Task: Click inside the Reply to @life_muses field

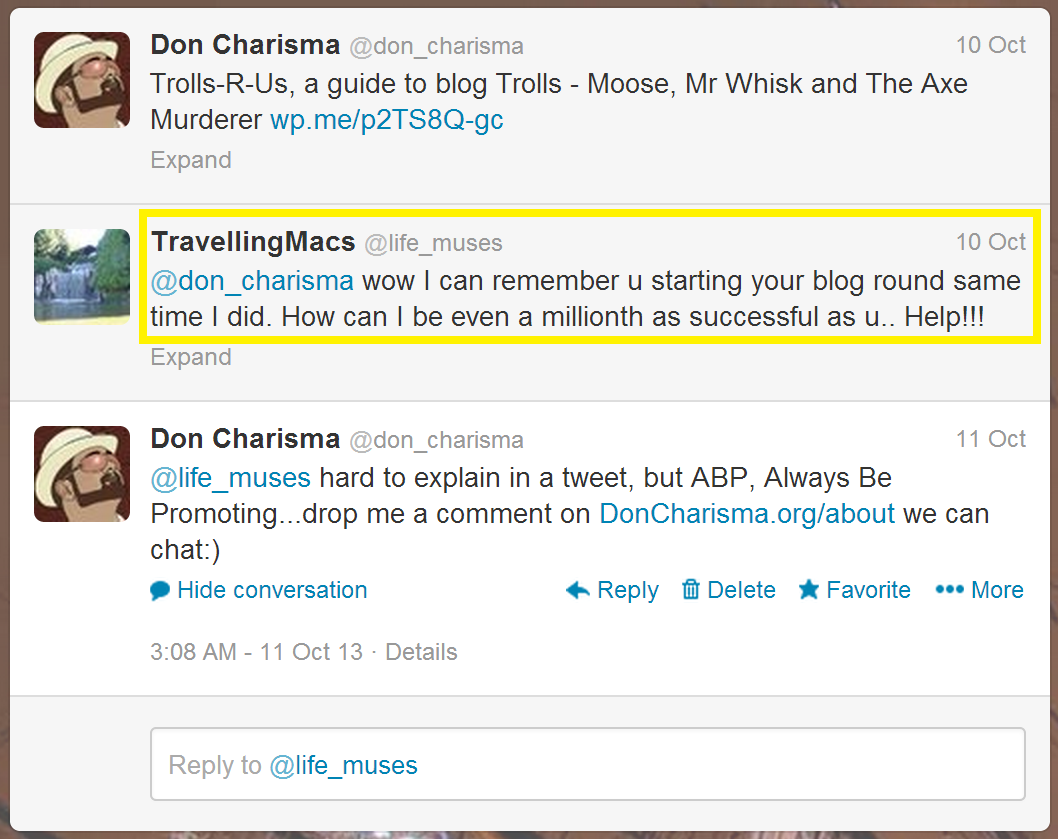Action: tap(587, 765)
